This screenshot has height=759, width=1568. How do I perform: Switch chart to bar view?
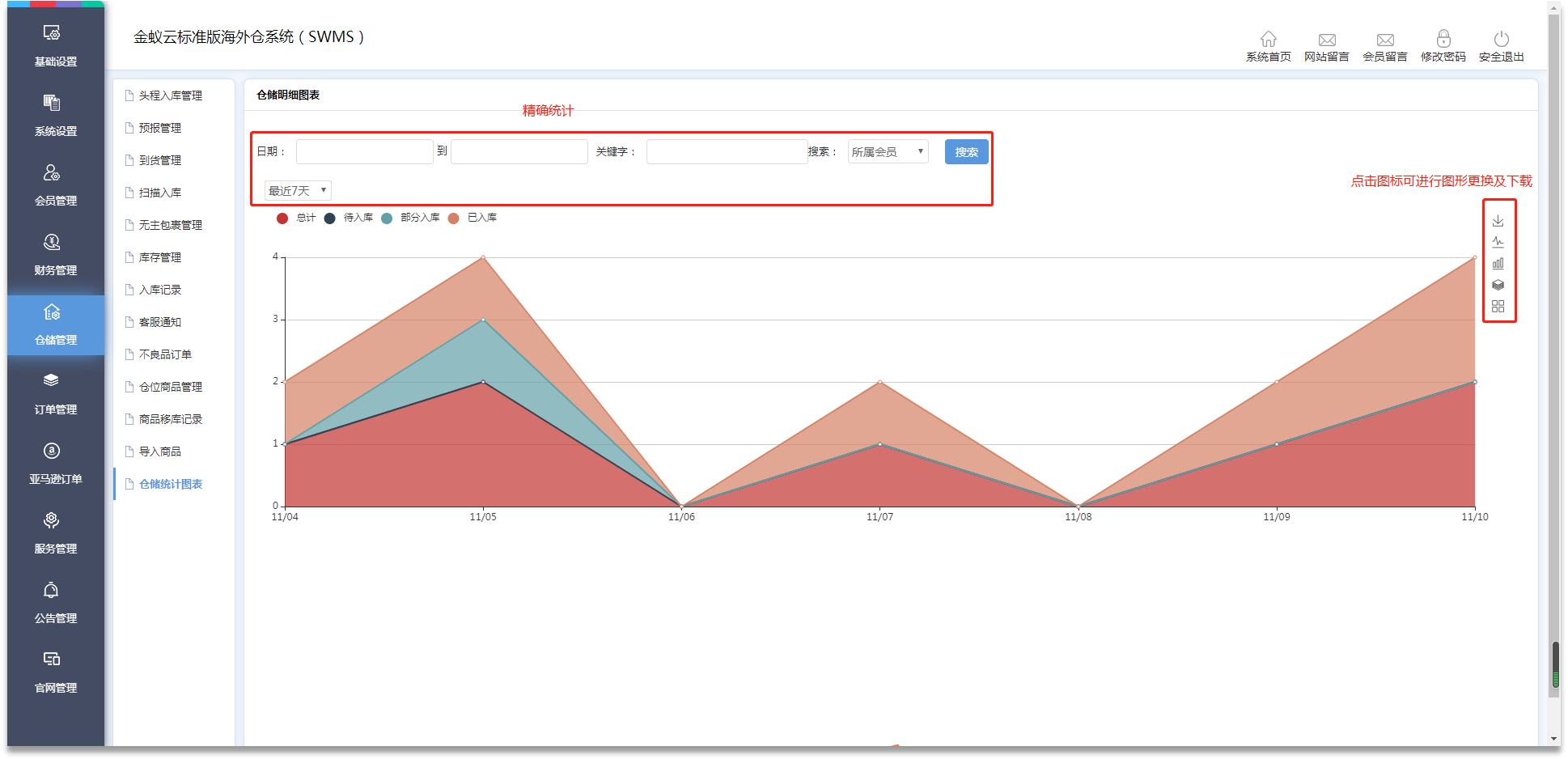tap(1498, 263)
